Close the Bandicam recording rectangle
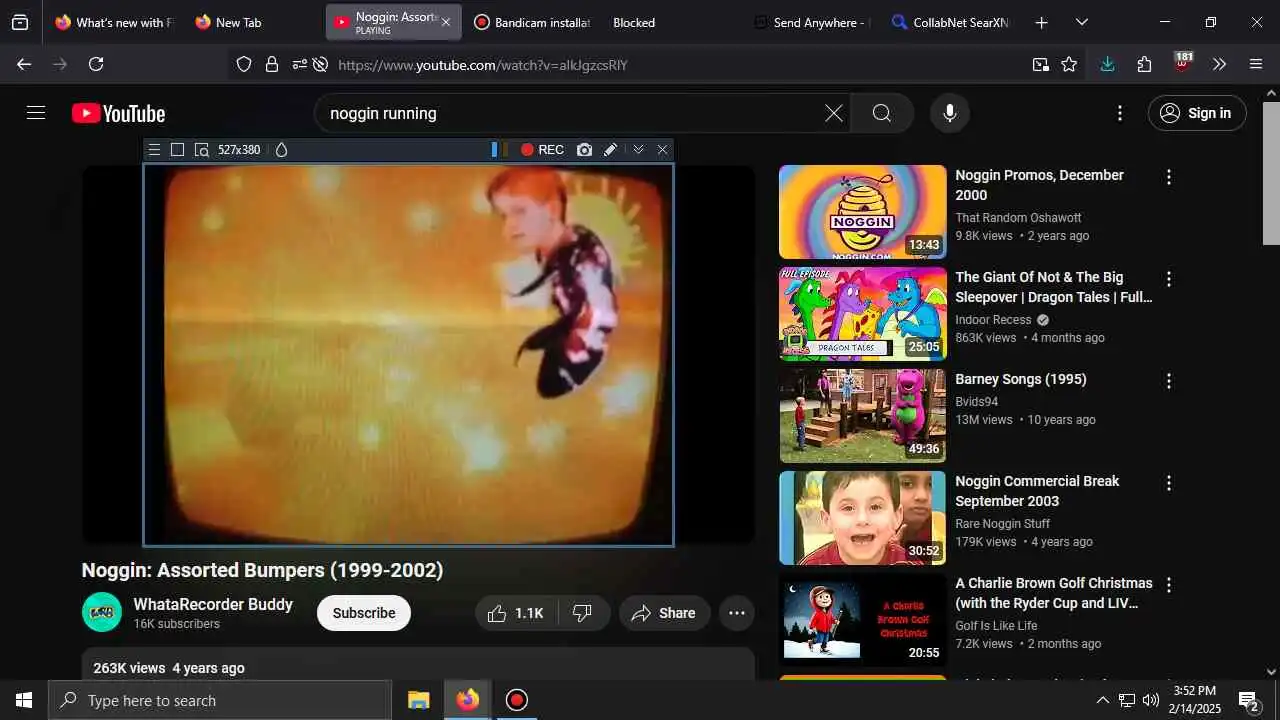 click(x=662, y=150)
